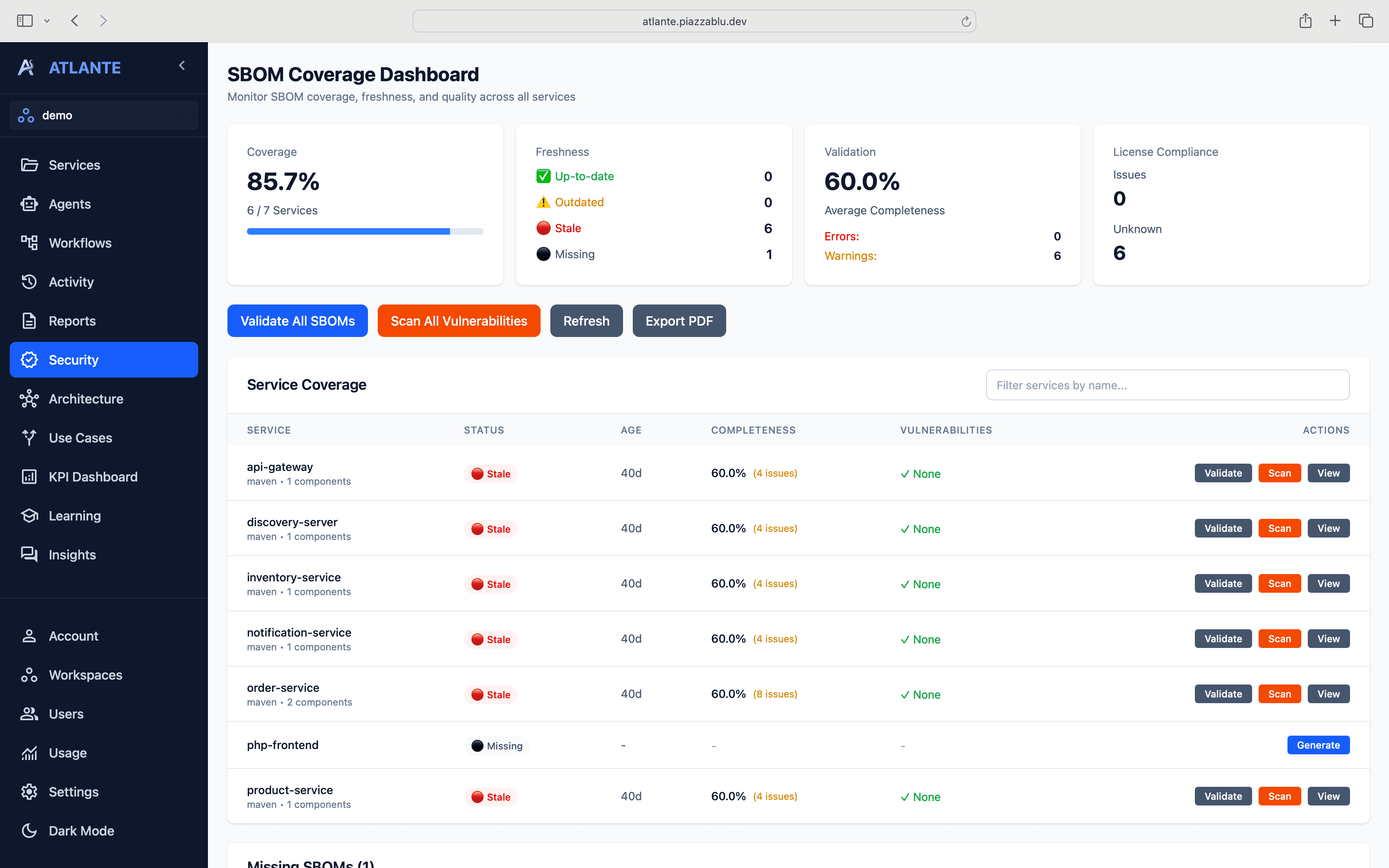Open the KPI Dashboard chart icon
The height and width of the screenshot is (868, 1389).
click(29, 477)
